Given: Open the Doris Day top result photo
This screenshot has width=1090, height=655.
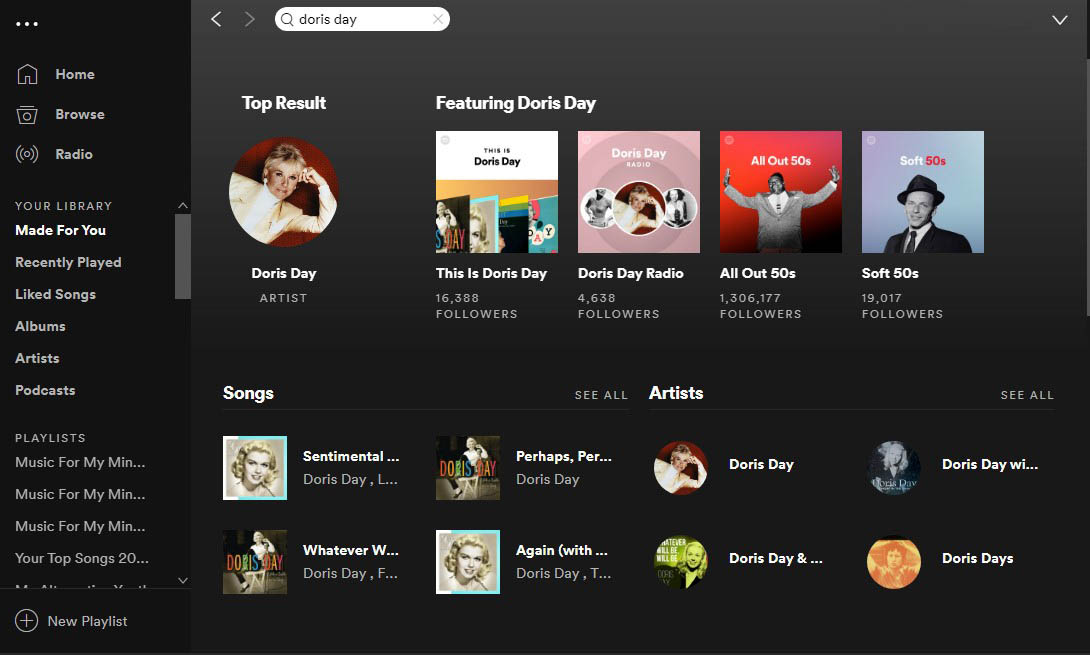Looking at the screenshot, I should (x=284, y=192).
